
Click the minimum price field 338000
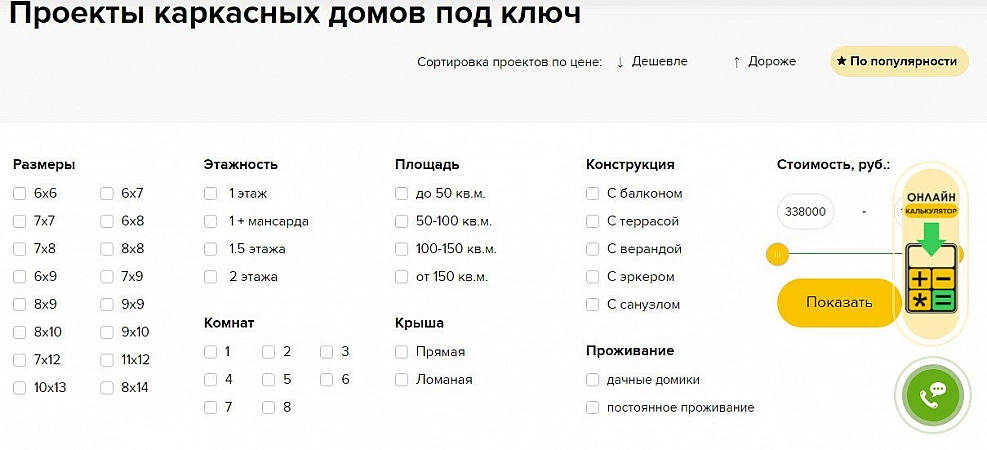[x=806, y=212]
